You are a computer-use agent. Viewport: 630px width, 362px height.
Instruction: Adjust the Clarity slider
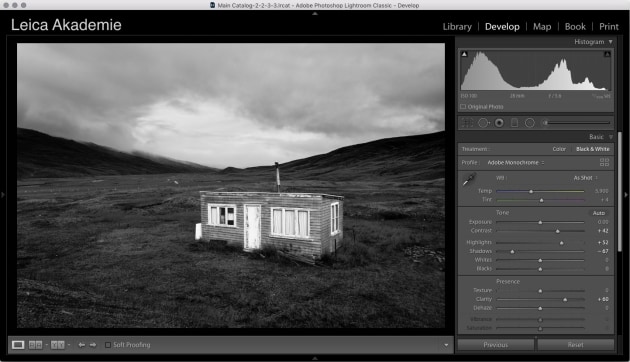pos(565,299)
